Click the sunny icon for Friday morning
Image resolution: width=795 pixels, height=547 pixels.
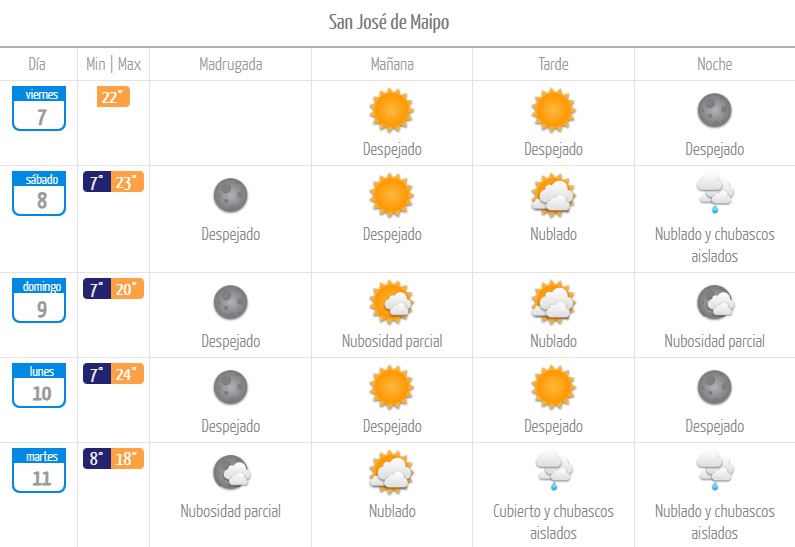click(x=391, y=110)
